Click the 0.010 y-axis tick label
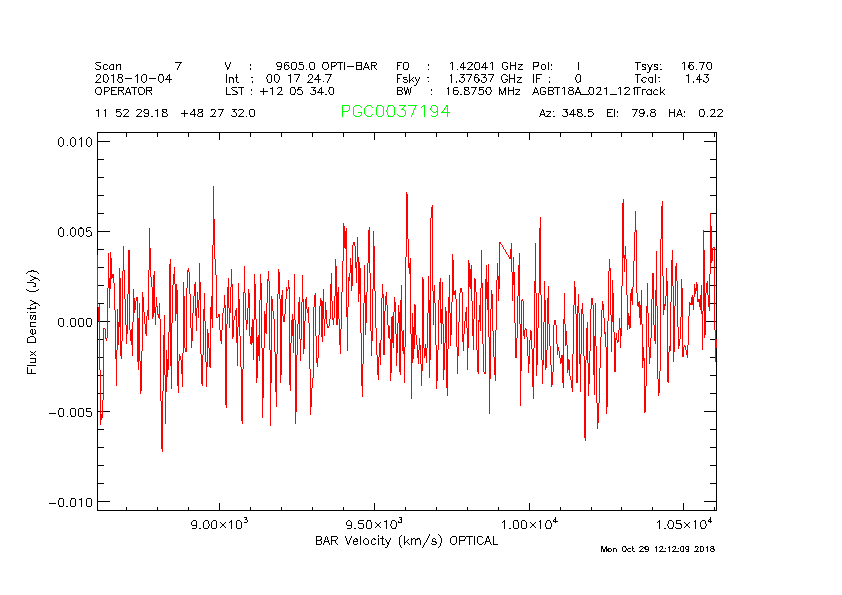The height and width of the screenshot is (595, 842). tap(73, 142)
